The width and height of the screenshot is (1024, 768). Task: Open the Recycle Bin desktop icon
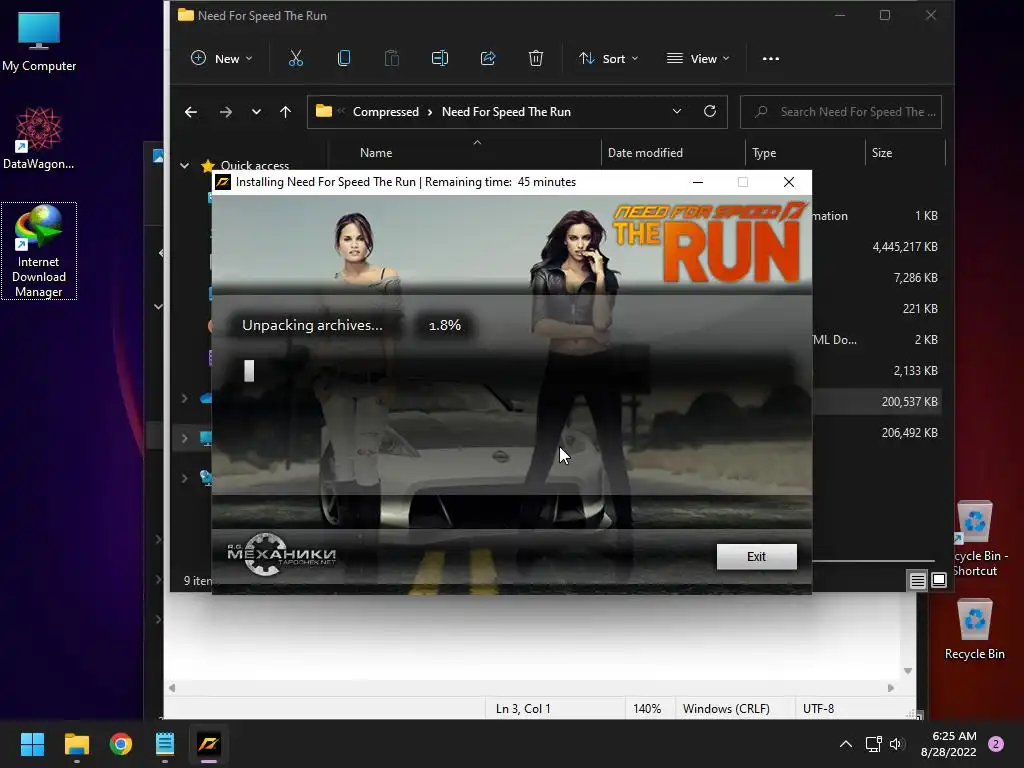tap(974, 629)
